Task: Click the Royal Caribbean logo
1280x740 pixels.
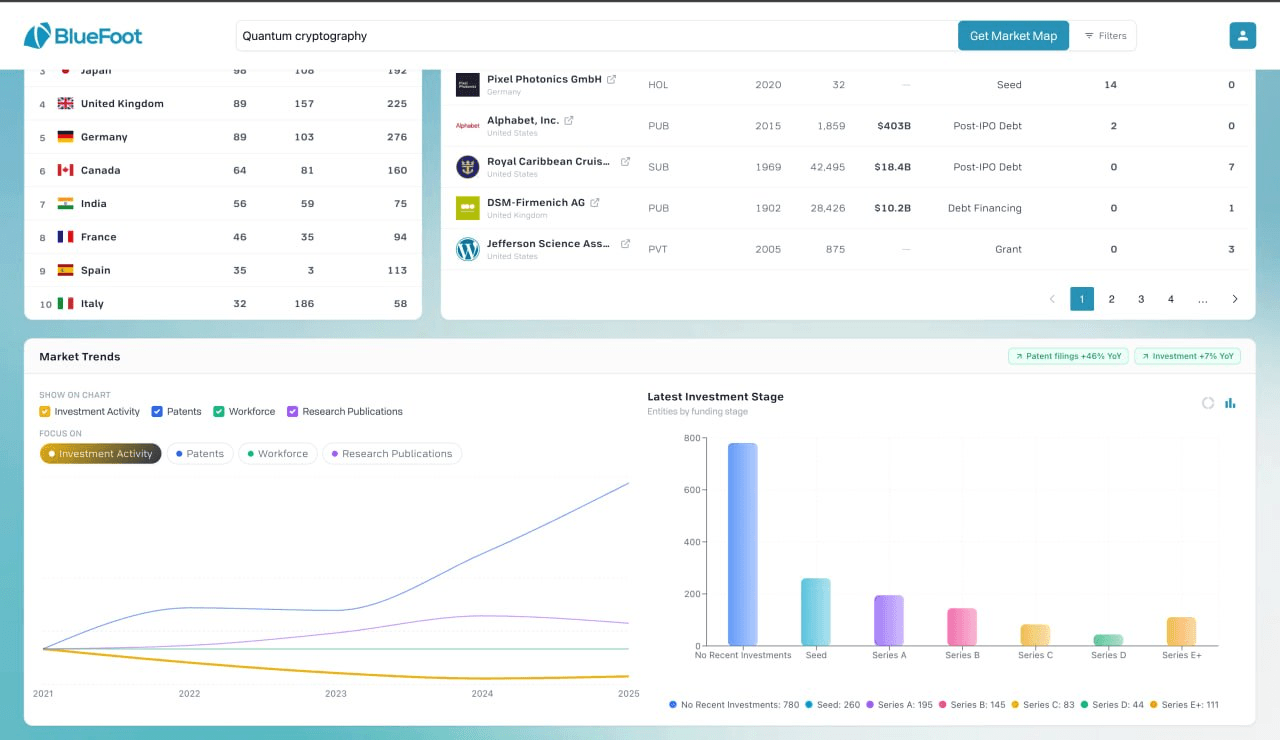Action: 468,167
